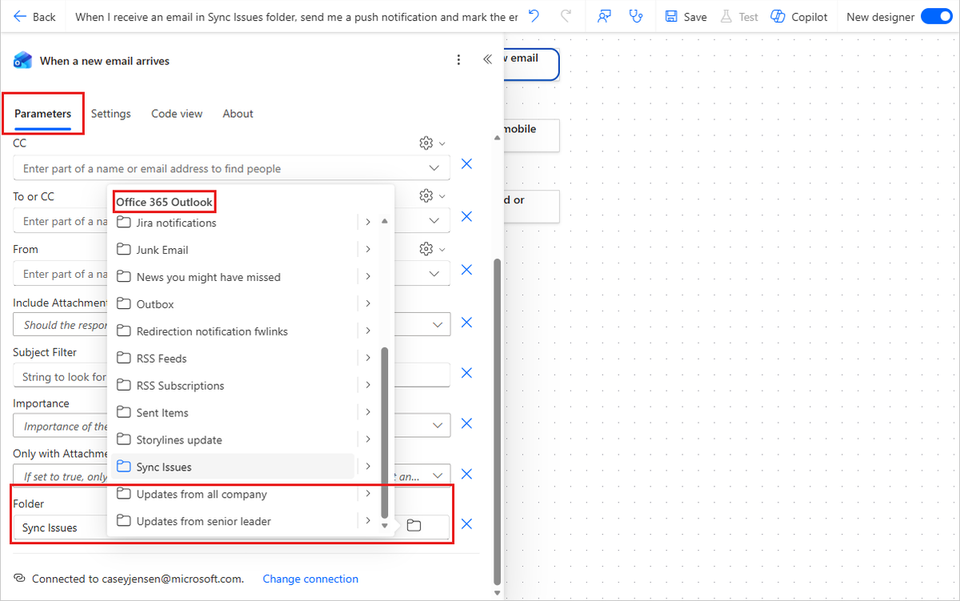Viewport: 960px width, 601px height.
Task: Click the flow title text field
Action: click(296, 17)
